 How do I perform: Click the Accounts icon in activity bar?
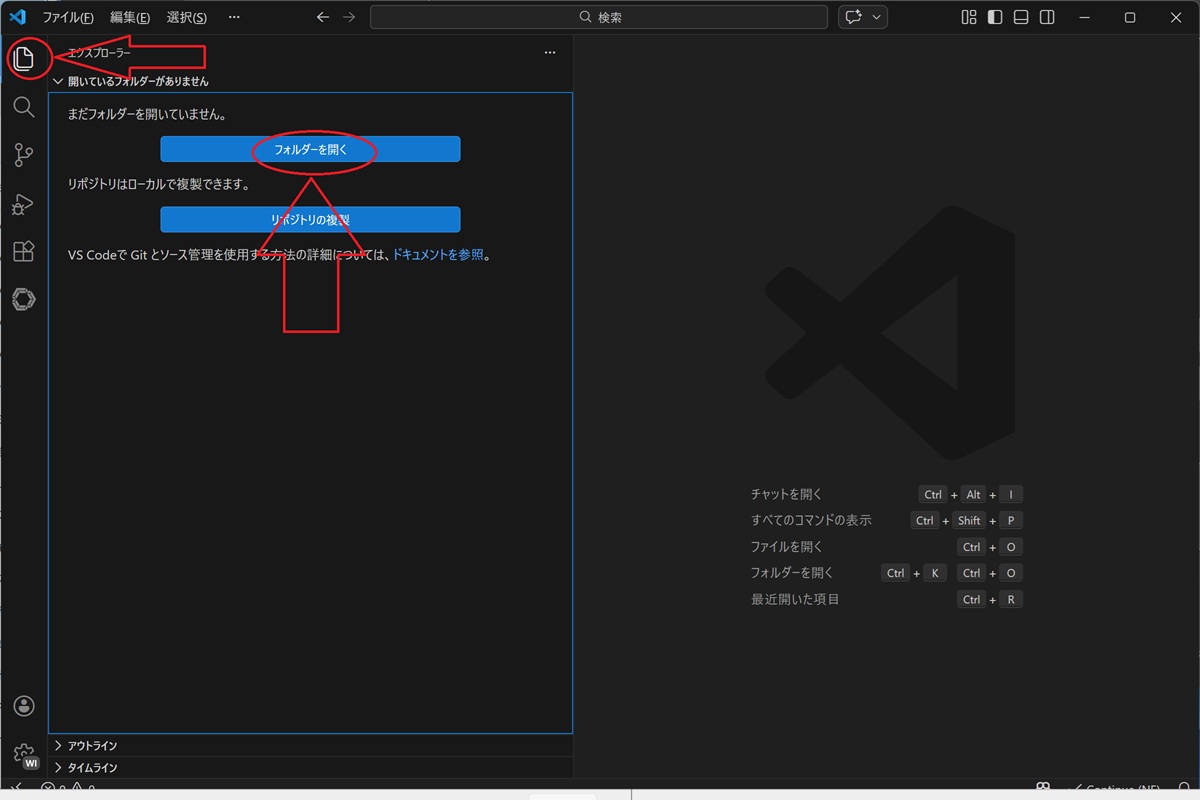(24, 706)
